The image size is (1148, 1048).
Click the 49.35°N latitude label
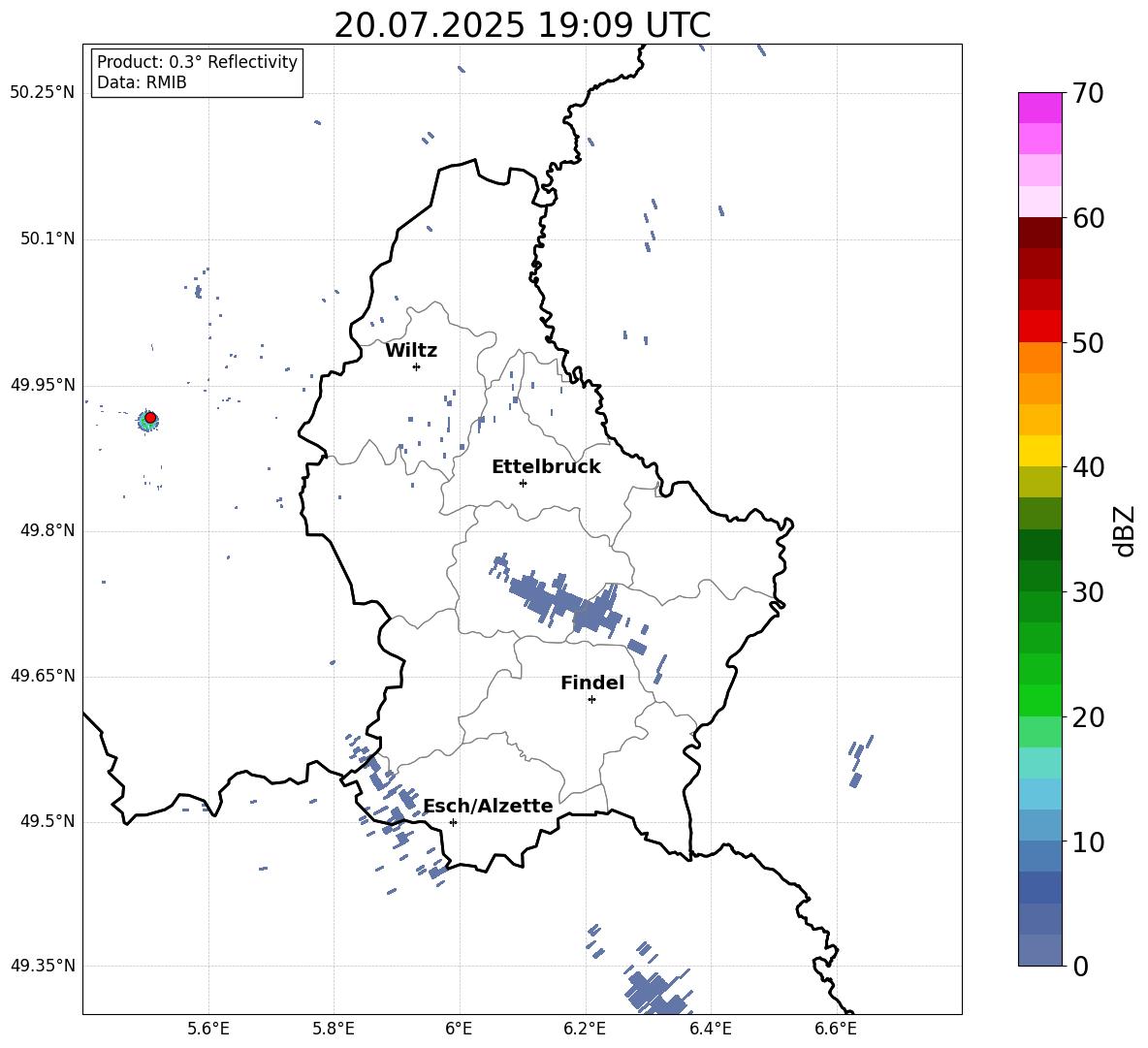tap(43, 966)
